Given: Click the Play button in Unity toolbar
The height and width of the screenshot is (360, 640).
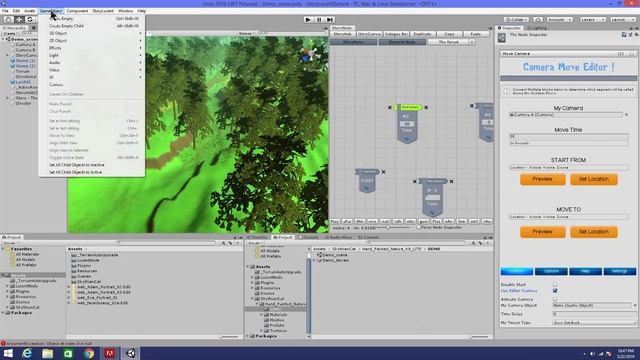Looking at the screenshot, I should click(308, 20).
